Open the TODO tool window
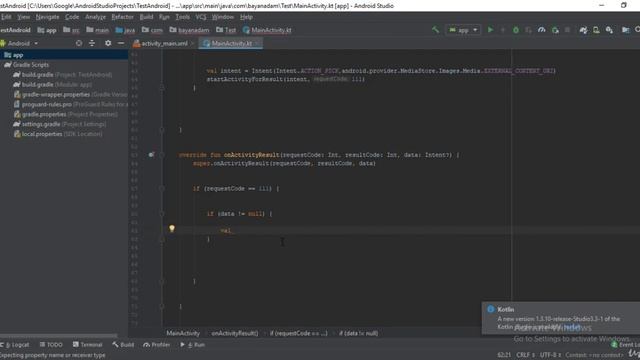This screenshot has height=360, width=640. click(51, 345)
